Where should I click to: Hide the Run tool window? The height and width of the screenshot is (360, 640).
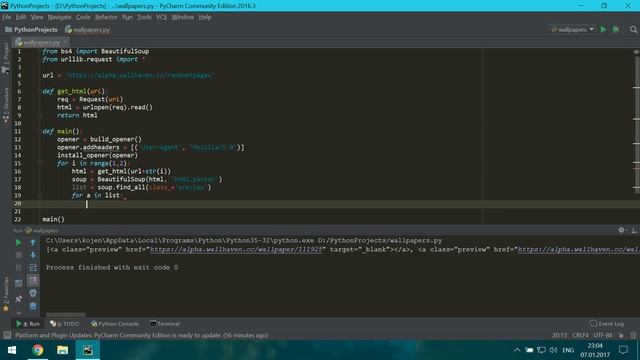[x=634, y=230]
